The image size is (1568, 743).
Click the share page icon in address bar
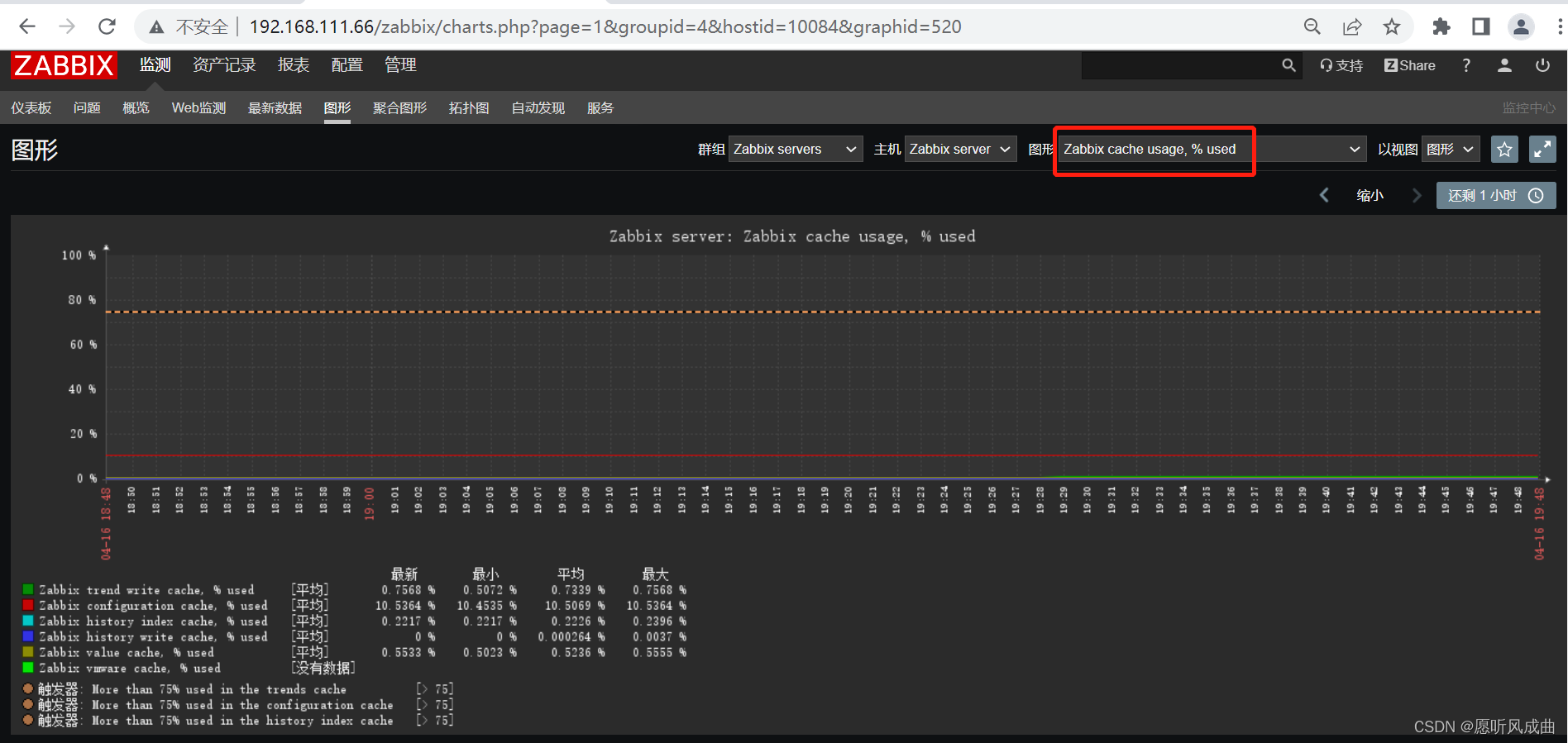[x=1352, y=26]
